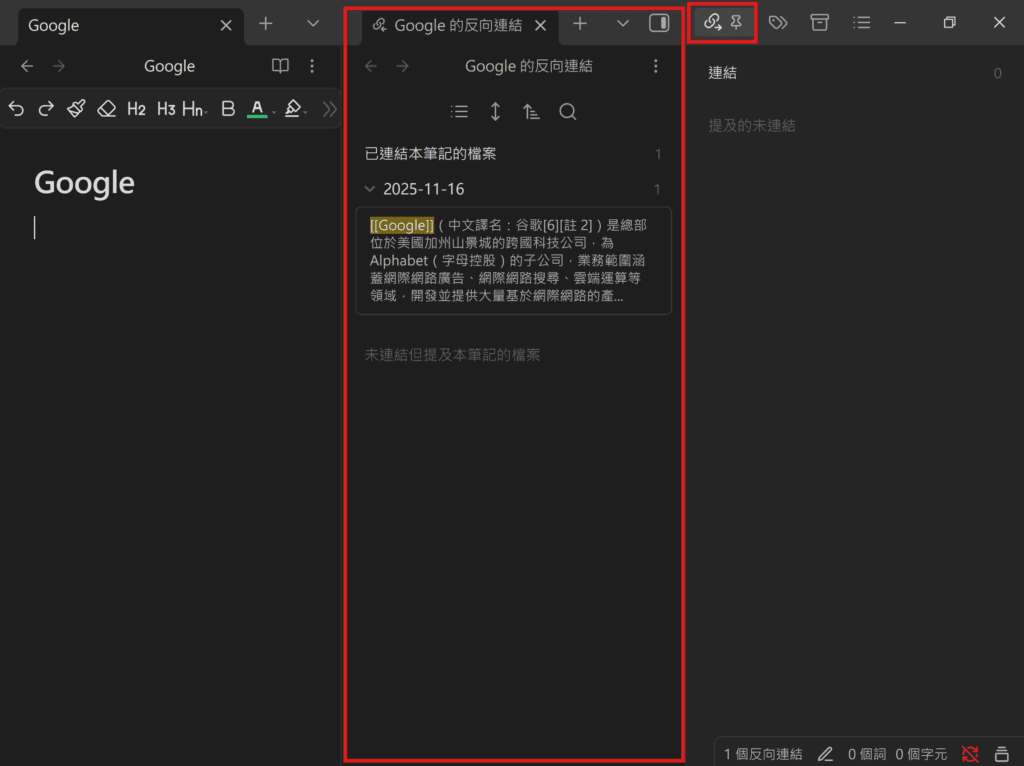1024x766 pixels.
Task: Collapse the 2025-11-16 backlink group
Action: pyautogui.click(x=371, y=189)
